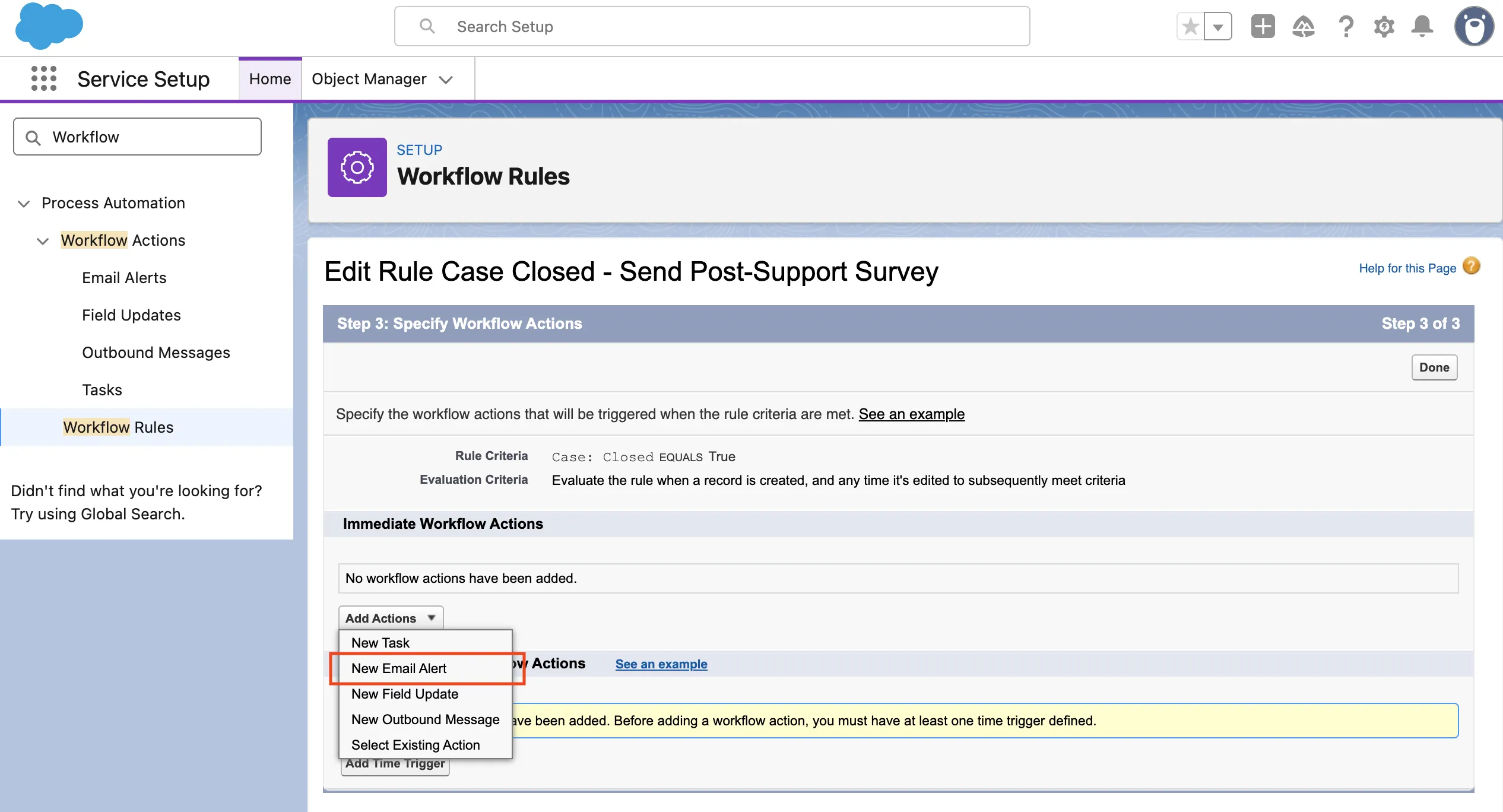Viewport: 1503px width, 812px height.
Task: Click the user avatar icon
Action: click(1475, 26)
